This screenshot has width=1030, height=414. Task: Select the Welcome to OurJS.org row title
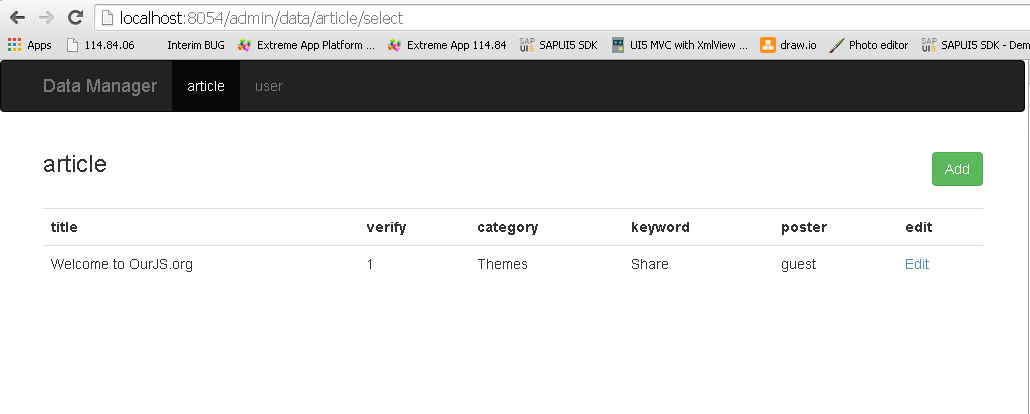click(122, 264)
